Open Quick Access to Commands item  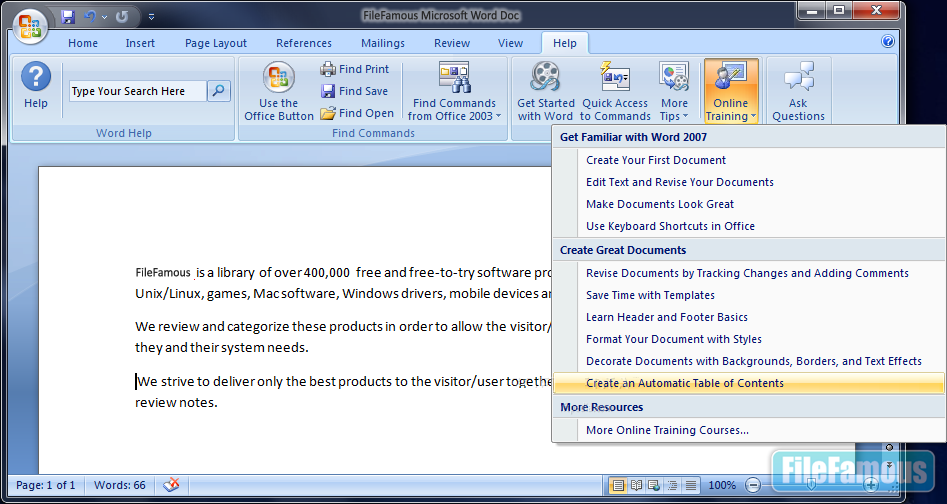[x=615, y=91]
